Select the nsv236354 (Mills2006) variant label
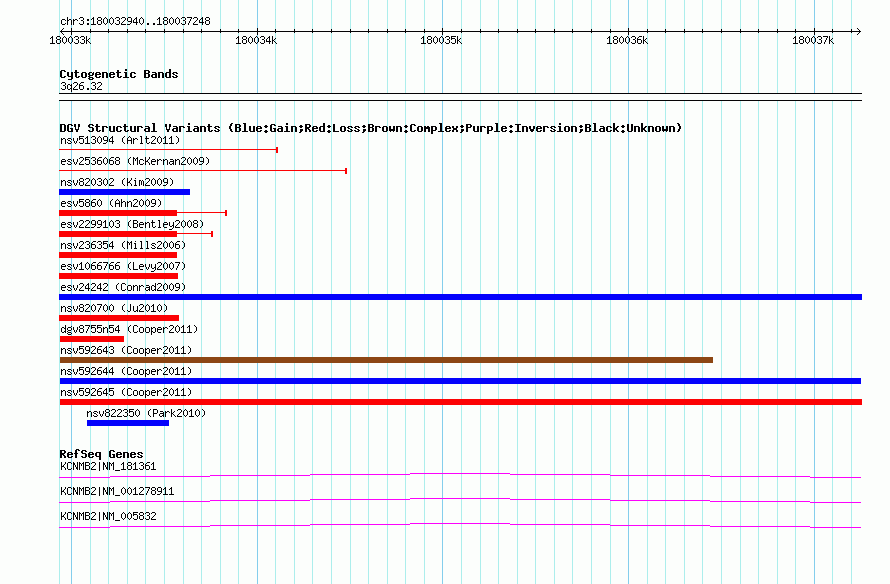This screenshot has height=584, width=890. 123,245
